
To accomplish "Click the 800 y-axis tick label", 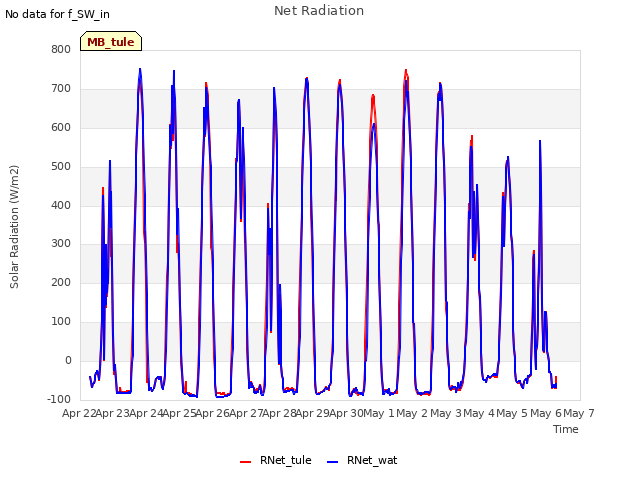I will coord(61,49).
